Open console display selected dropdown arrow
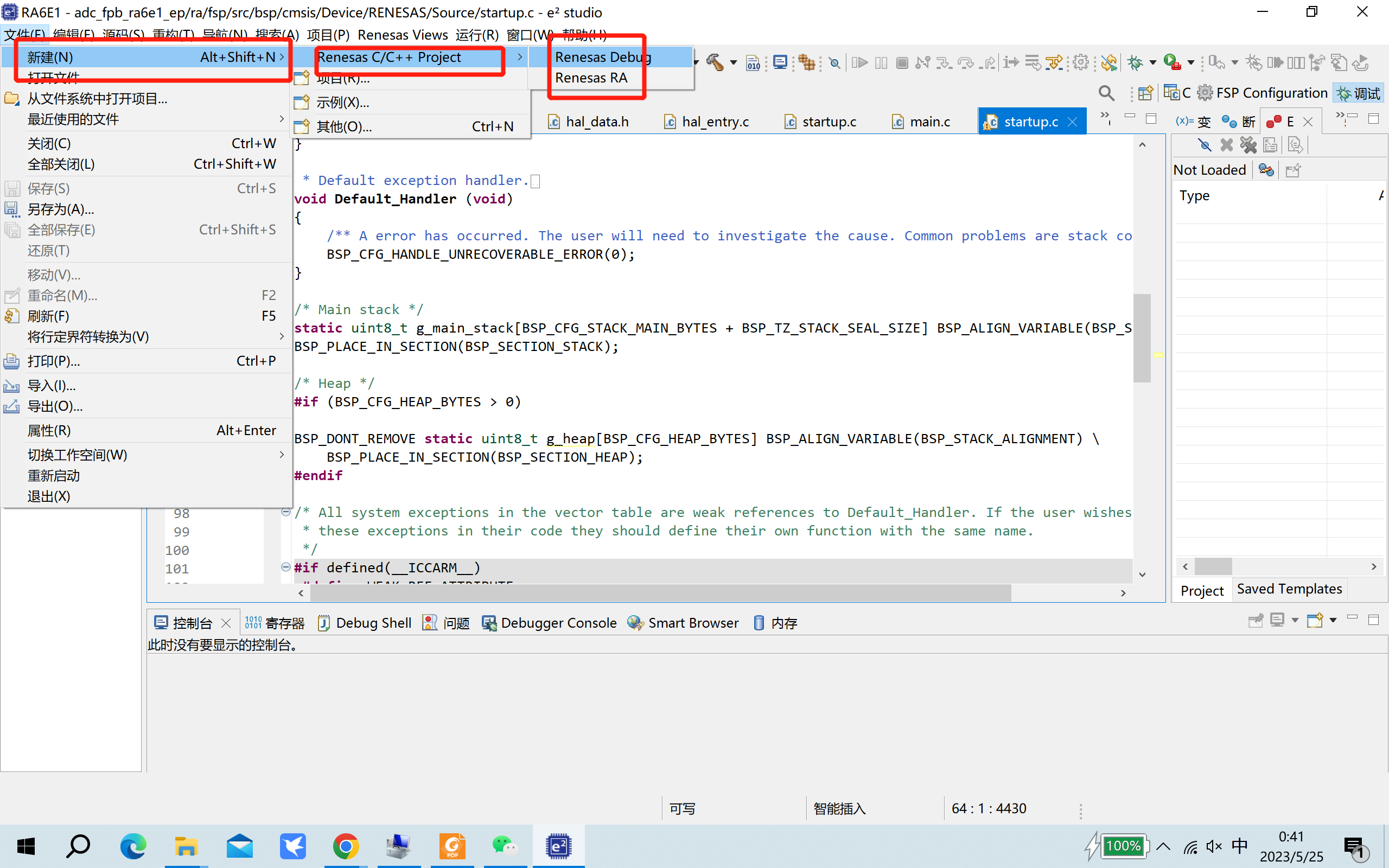1389x868 pixels. pos(1295,621)
